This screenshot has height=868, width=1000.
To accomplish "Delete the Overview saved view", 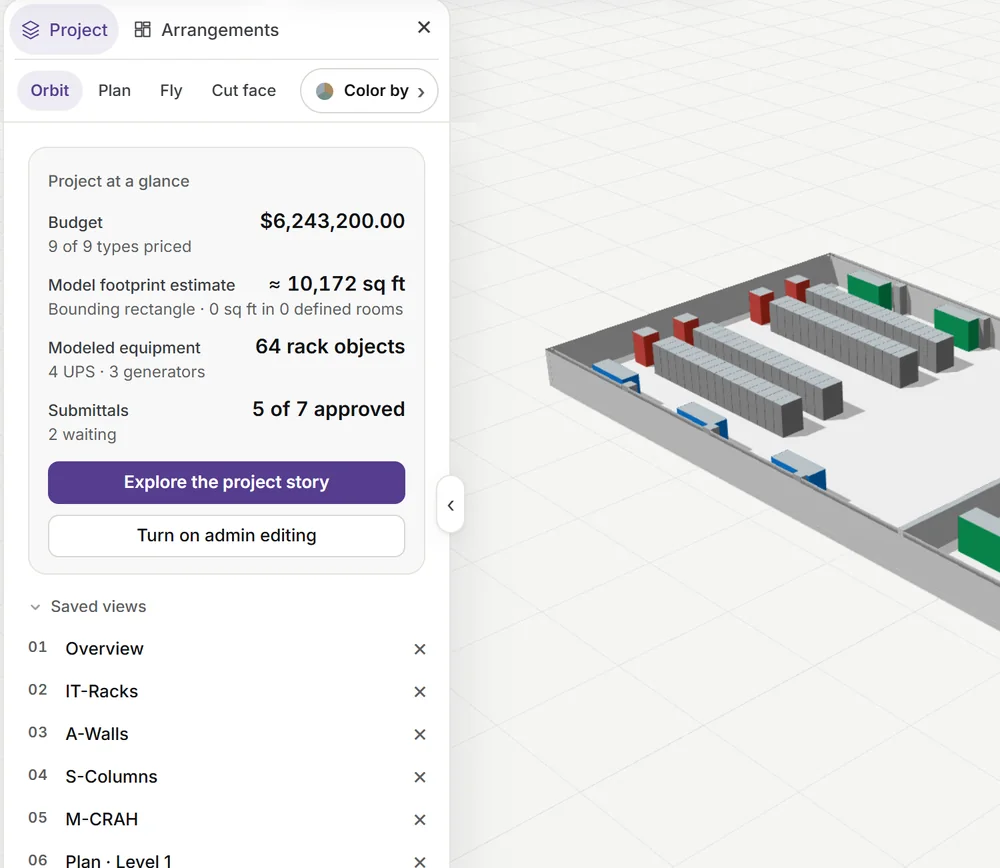I will click(x=420, y=649).
